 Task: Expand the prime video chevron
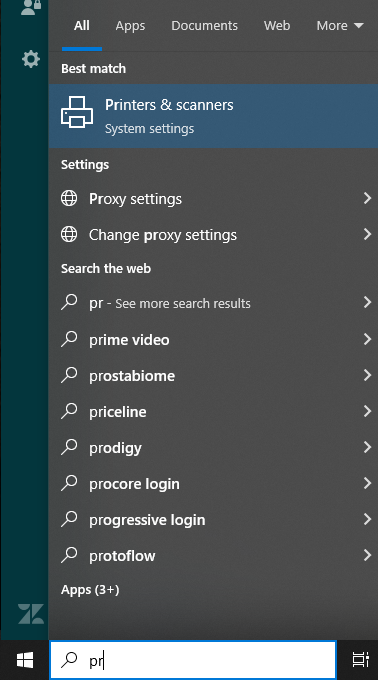367,339
